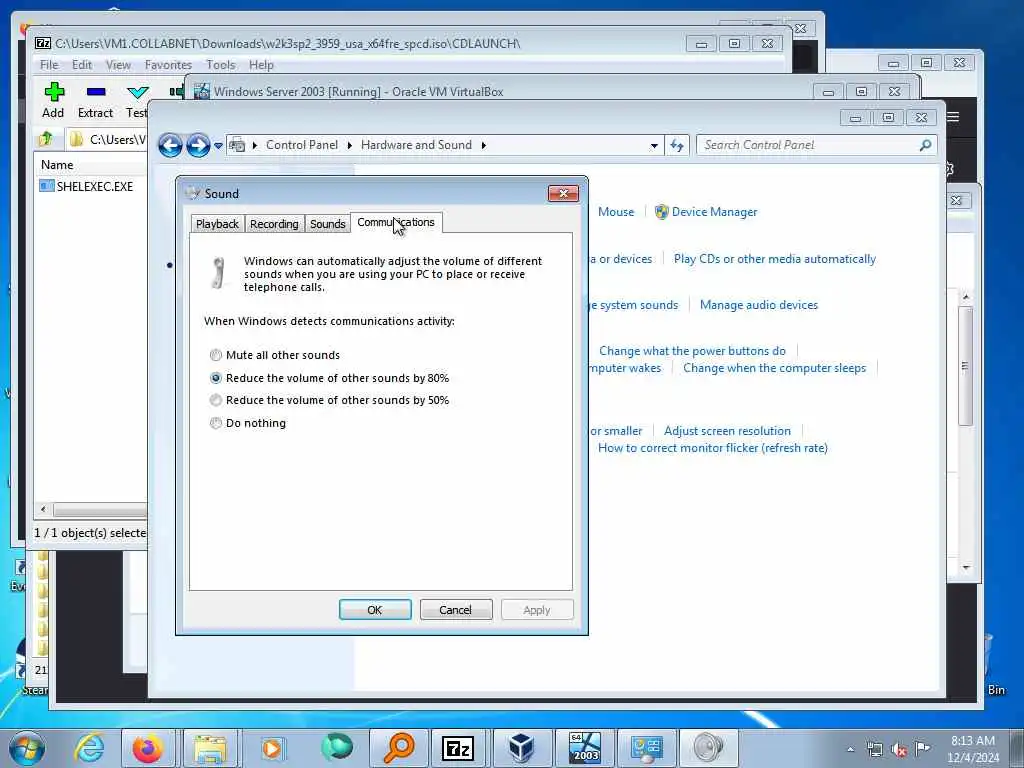1024x768 pixels.
Task: Open 7-Zip Help menu
Action: 261,65
